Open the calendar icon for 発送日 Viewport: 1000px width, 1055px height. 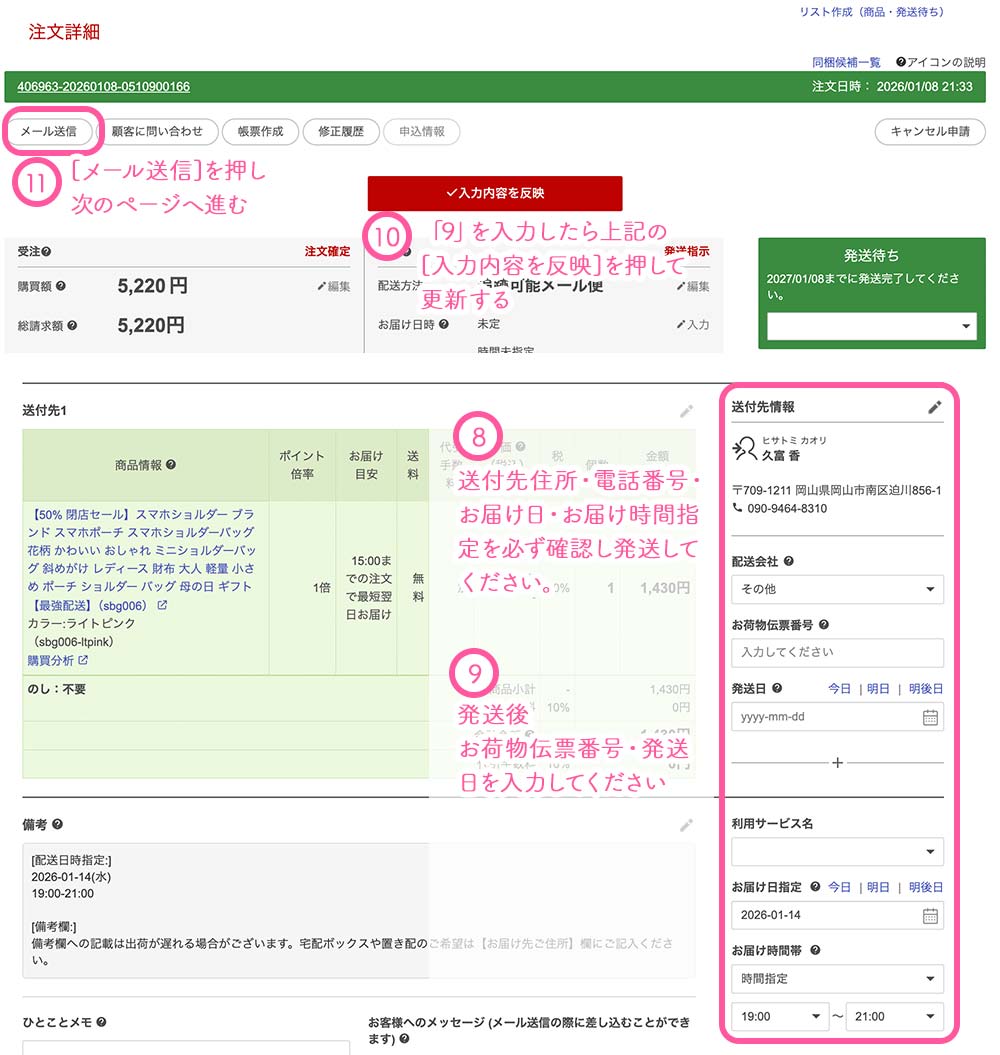point(930,717)
